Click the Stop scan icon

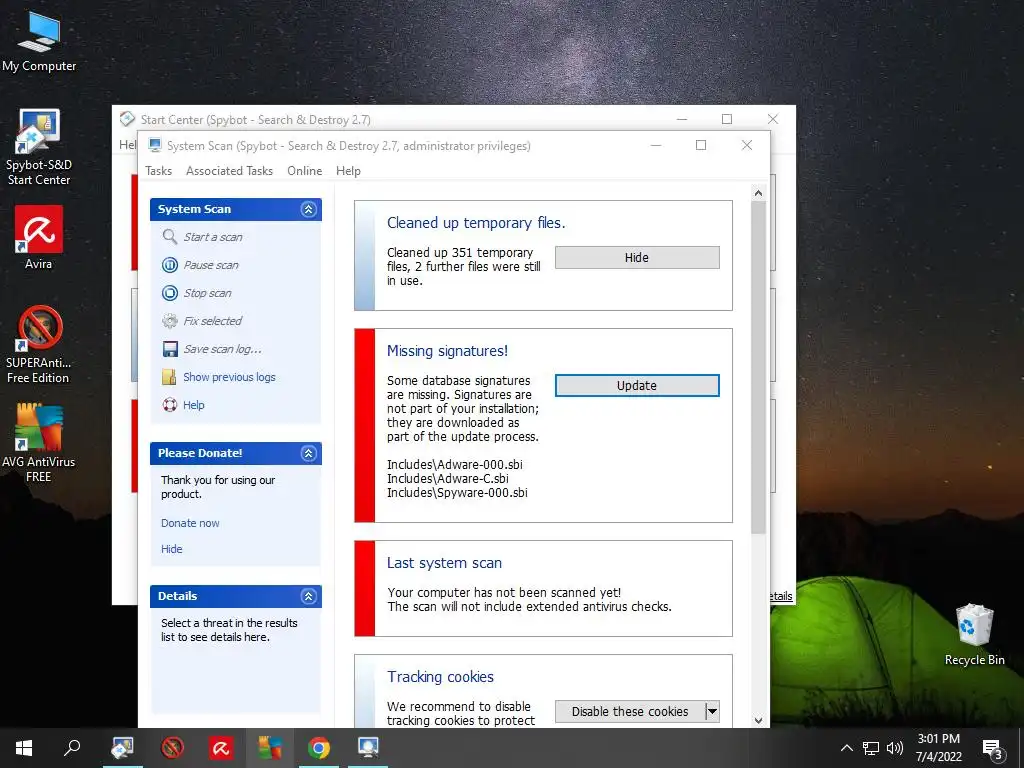[170, 293]
